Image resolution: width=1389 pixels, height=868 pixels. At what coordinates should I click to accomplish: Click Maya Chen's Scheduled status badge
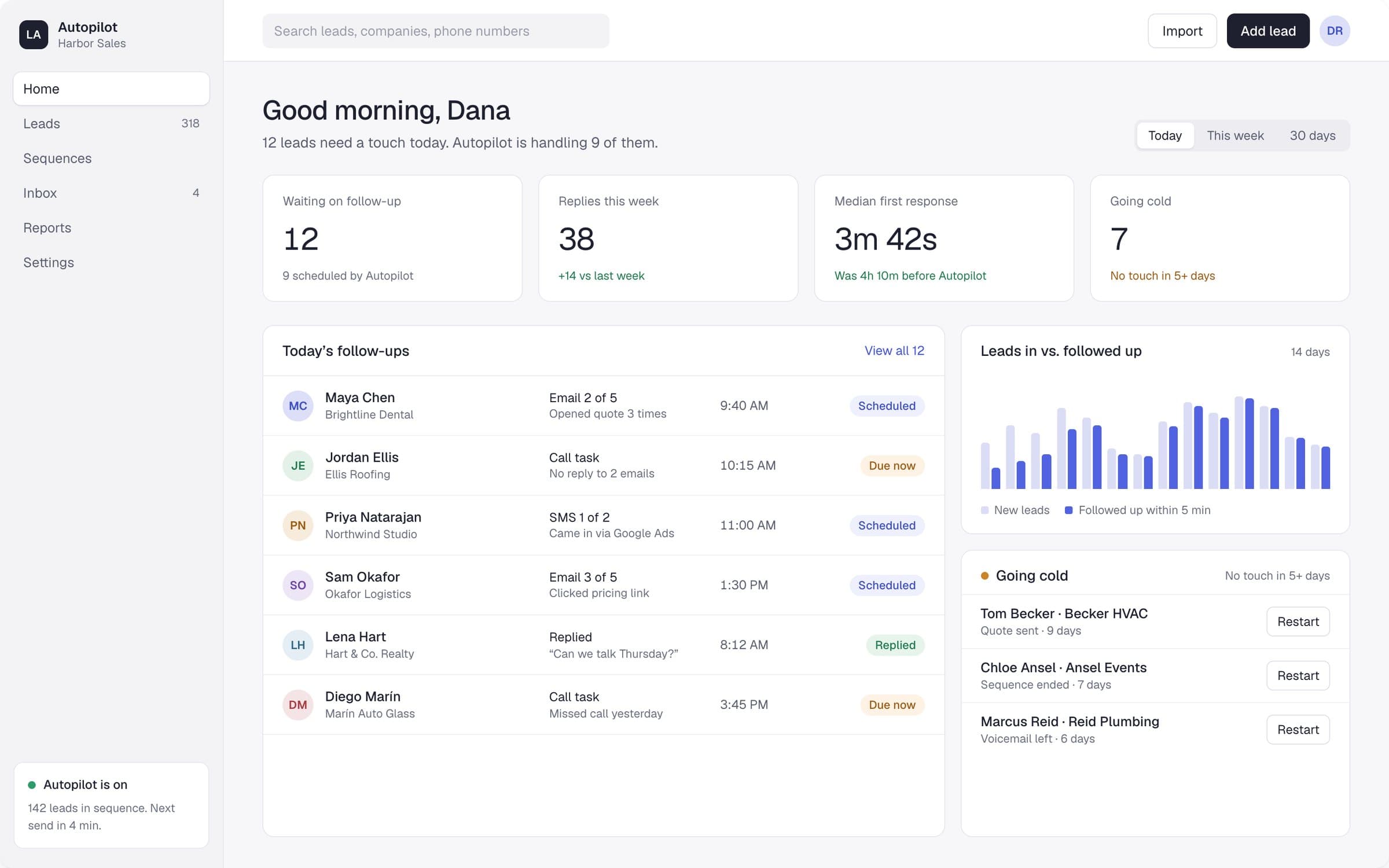pos(887,406)
